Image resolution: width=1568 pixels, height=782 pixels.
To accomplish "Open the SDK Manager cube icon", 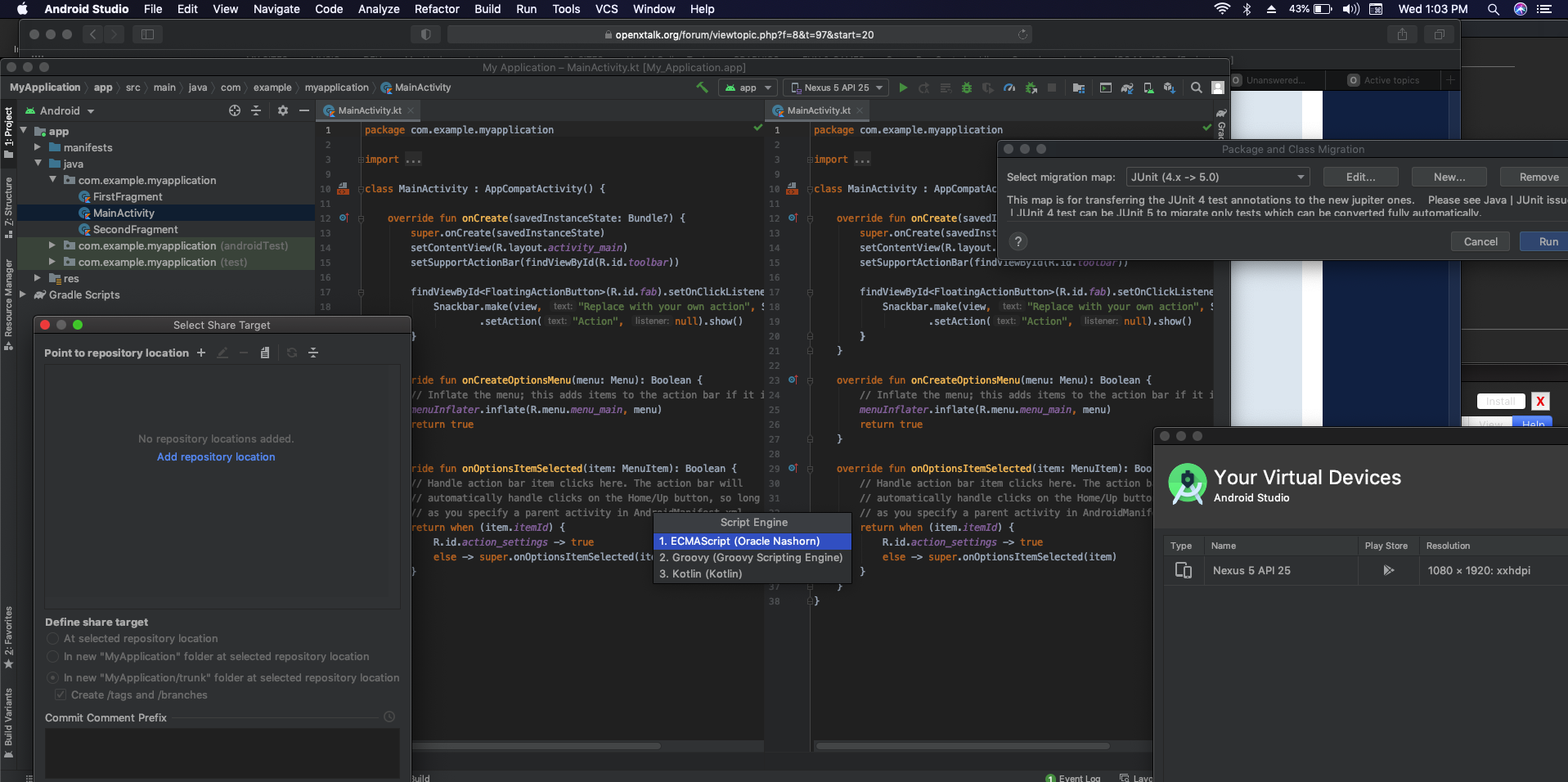I will [x=1170, y=88].
